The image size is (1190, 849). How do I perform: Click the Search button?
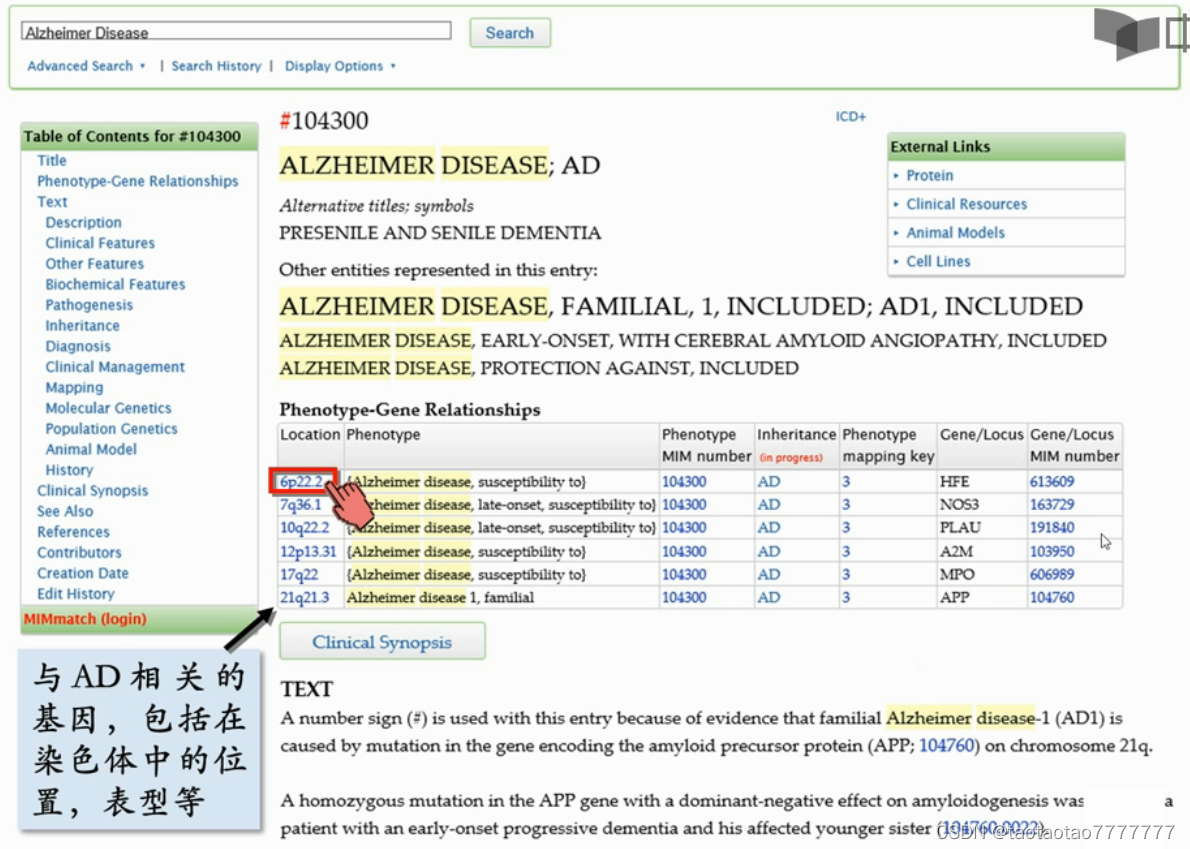click(x=509, y=33)
